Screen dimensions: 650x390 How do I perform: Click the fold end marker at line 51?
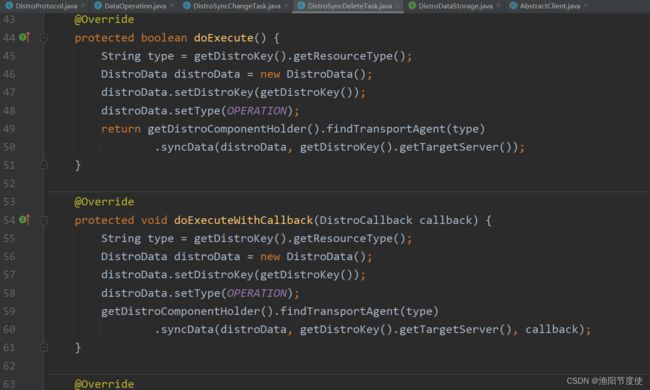pyautogui.click(x=44, y=165)
